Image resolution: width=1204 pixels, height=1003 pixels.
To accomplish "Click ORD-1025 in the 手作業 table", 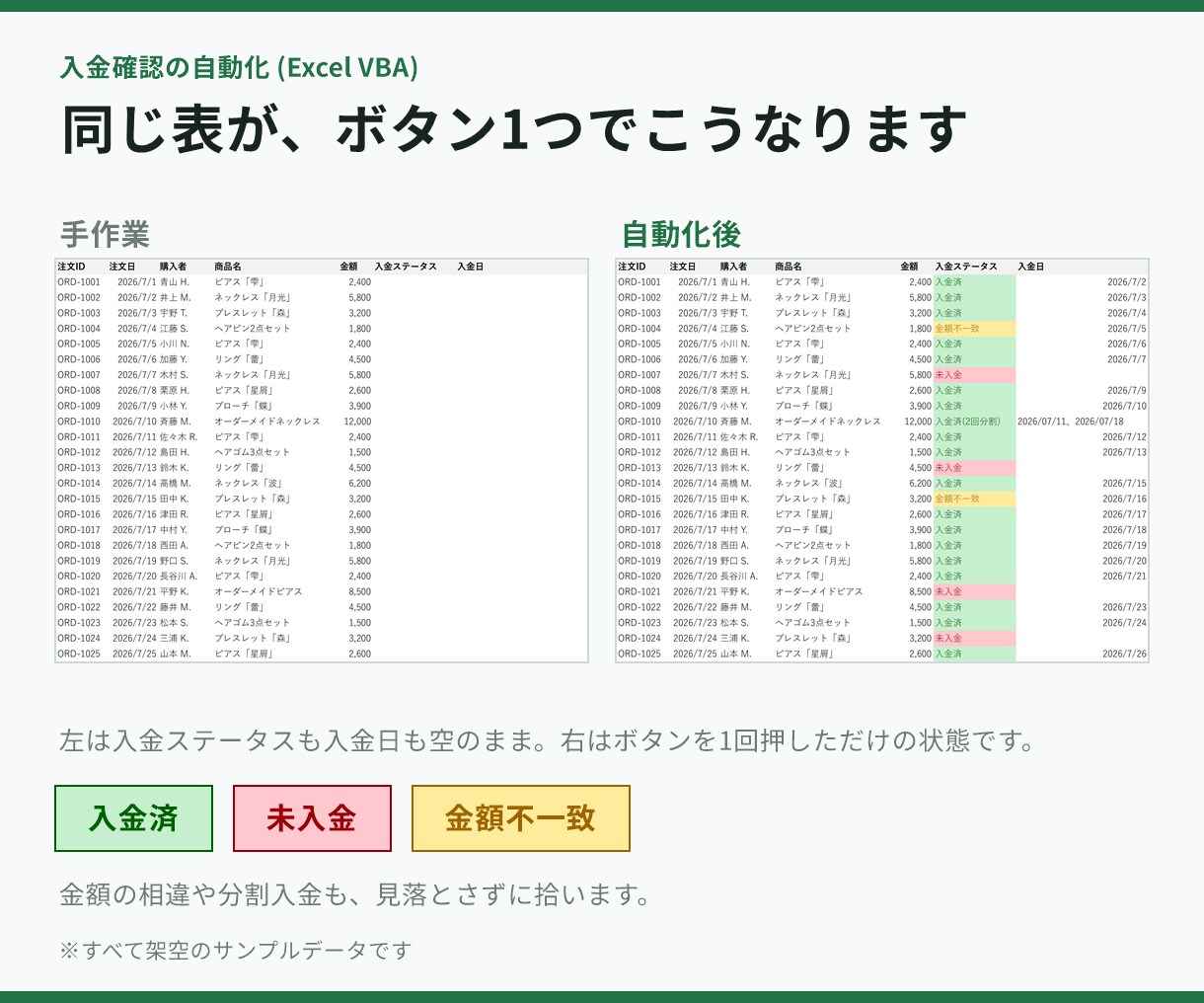I will point(79,654).
